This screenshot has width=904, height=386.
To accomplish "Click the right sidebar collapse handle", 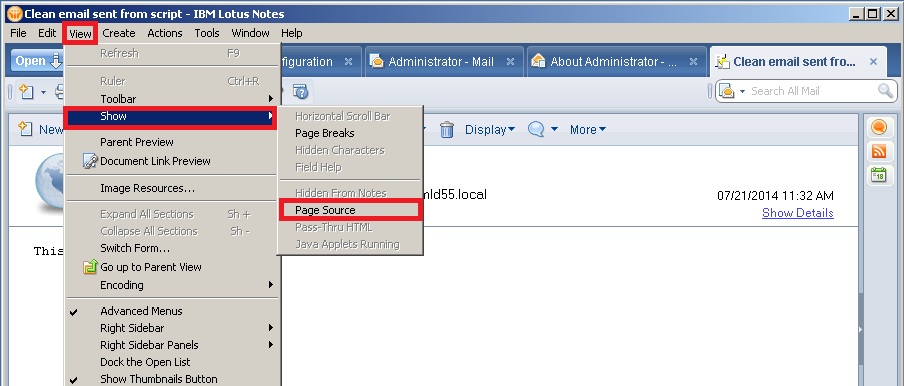I will [860, 330].
